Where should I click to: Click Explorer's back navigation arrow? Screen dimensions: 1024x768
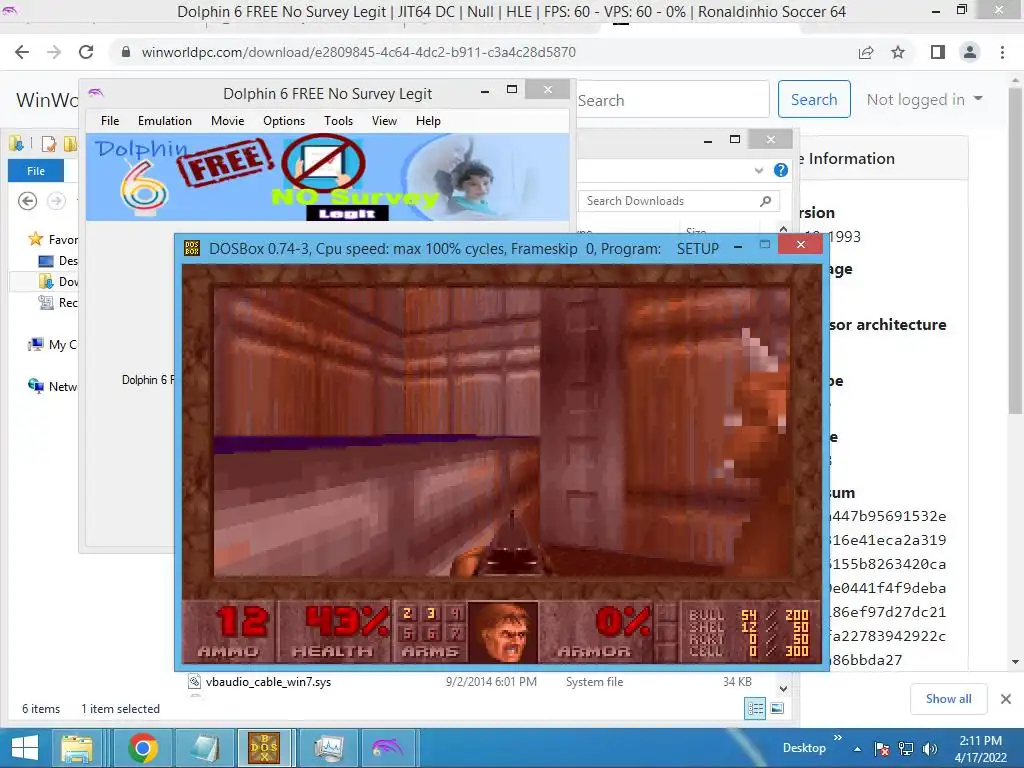pyautogui.click(x=27, y=201)
